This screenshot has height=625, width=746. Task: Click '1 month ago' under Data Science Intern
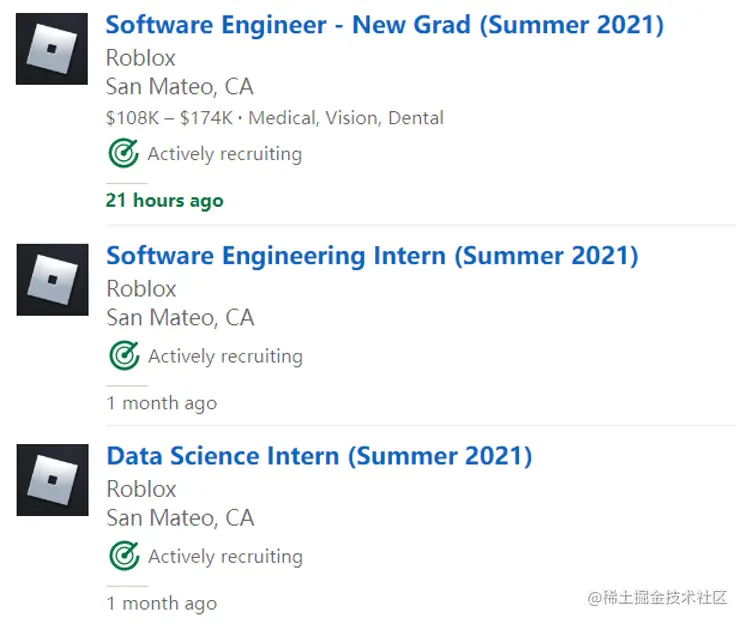(x=161, y=604)
